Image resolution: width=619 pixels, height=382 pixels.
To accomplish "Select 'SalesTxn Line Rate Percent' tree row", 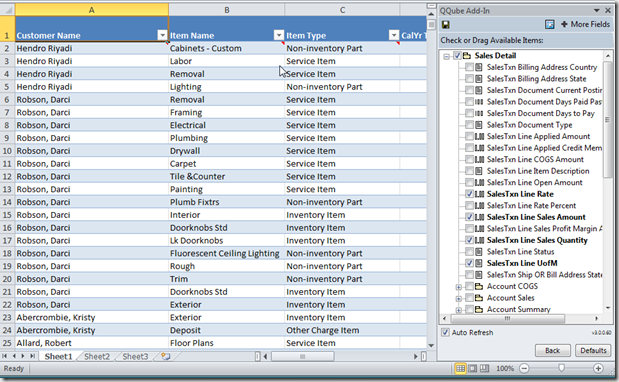I will [531, 206].
